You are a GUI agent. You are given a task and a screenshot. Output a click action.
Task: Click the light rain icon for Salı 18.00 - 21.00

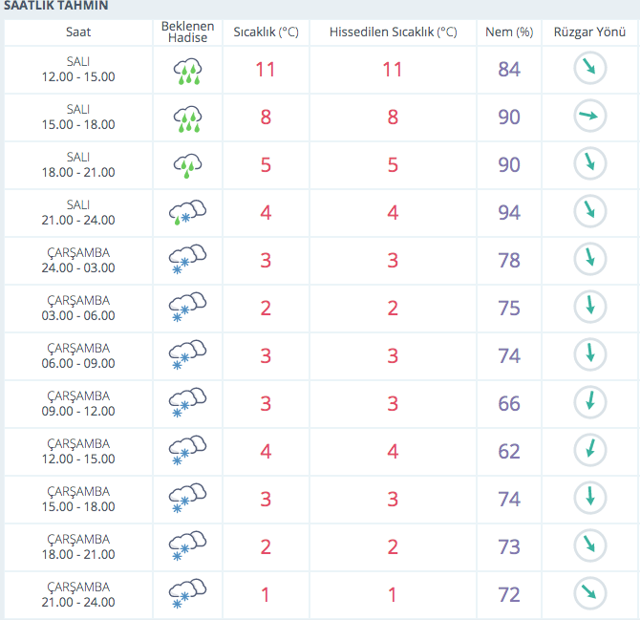187,165
